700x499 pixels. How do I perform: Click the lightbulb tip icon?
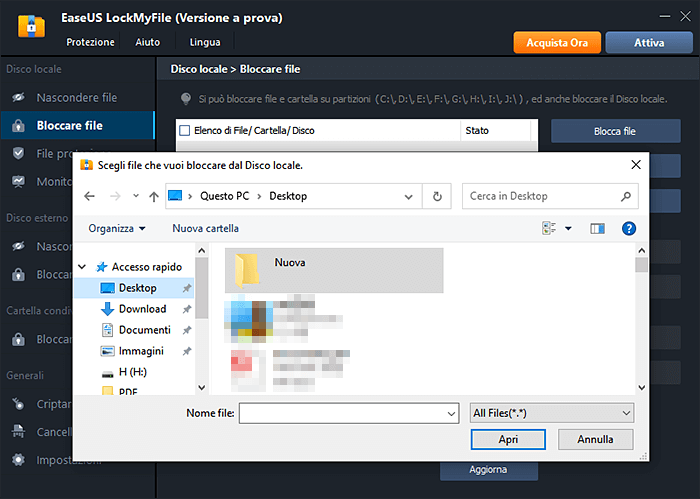(186, 99)
